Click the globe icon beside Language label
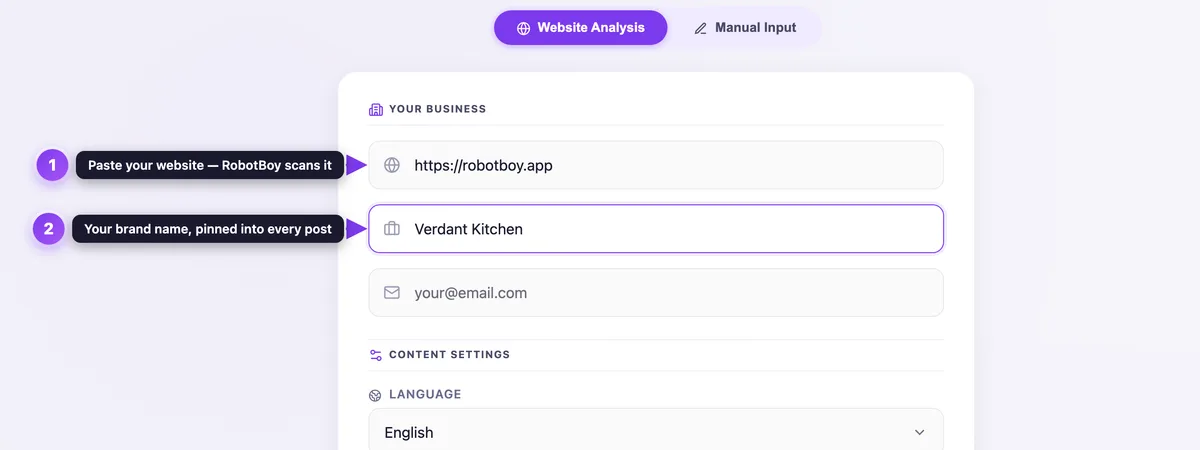 375,395
